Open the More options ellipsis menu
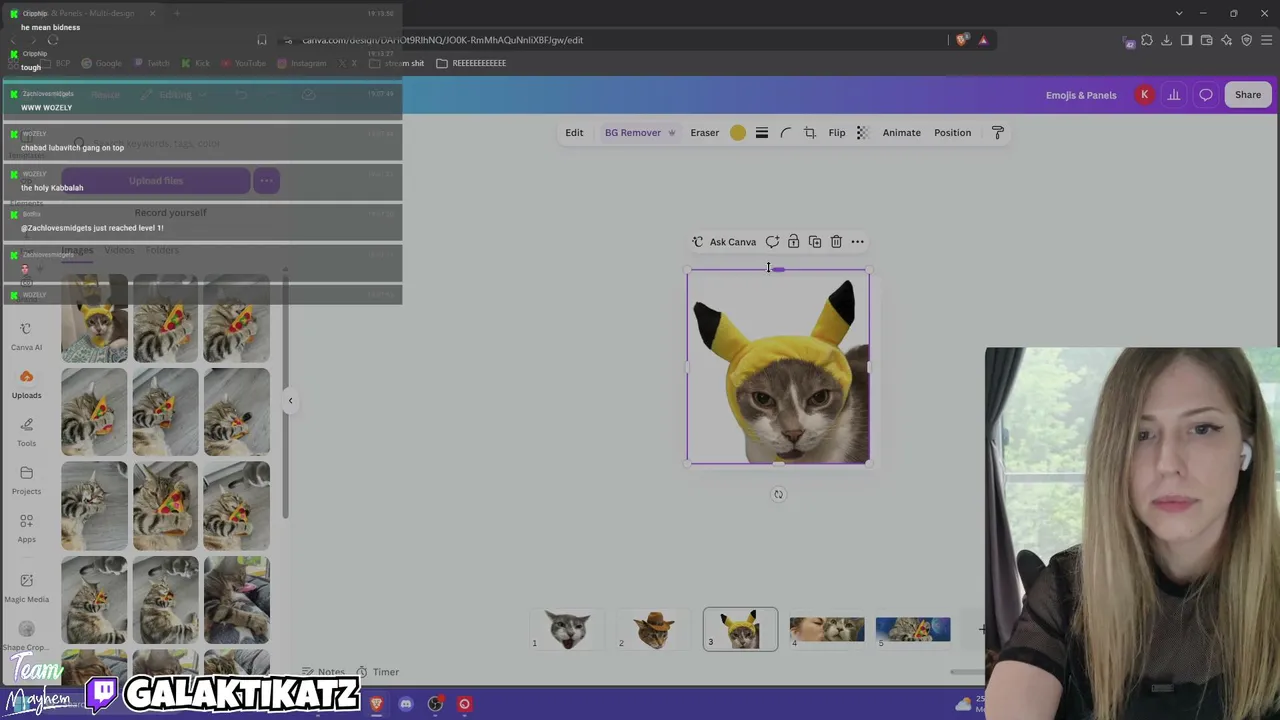 coord(857,242)
